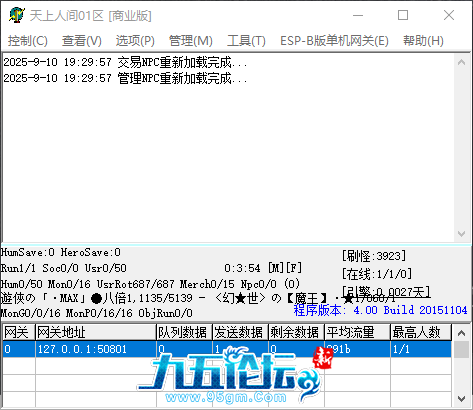Click the 网关地址 column header
473x410 pixels.
point(96,332)
